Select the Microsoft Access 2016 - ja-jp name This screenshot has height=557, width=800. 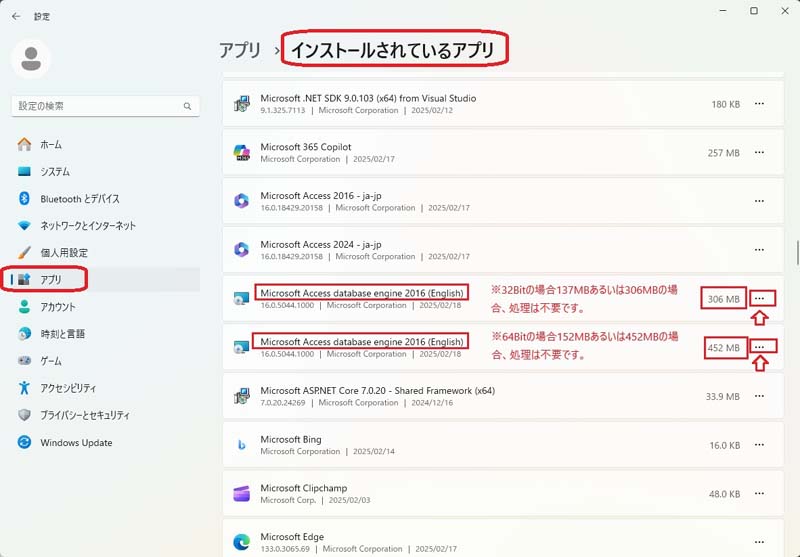[321, 195]
